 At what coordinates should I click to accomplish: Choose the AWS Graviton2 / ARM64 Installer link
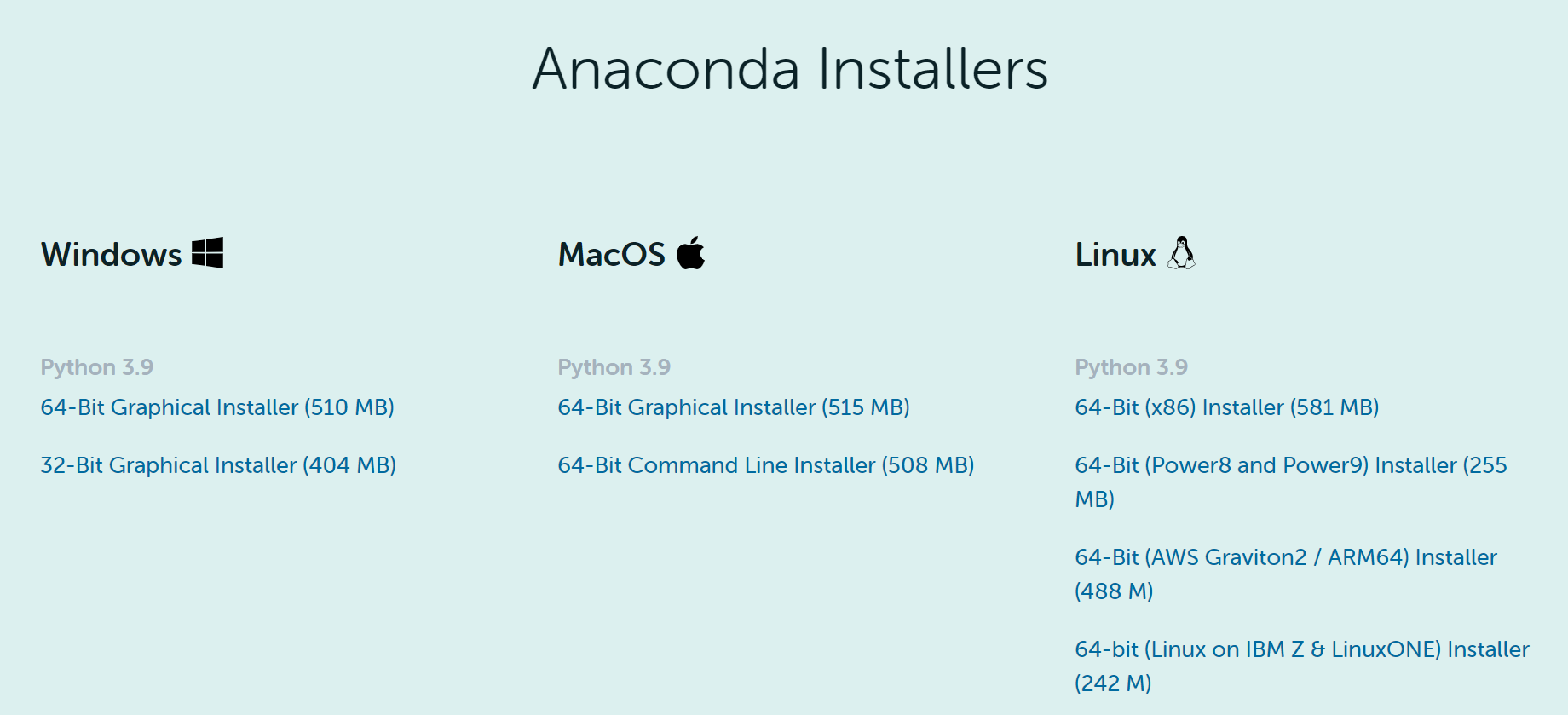1286,557
